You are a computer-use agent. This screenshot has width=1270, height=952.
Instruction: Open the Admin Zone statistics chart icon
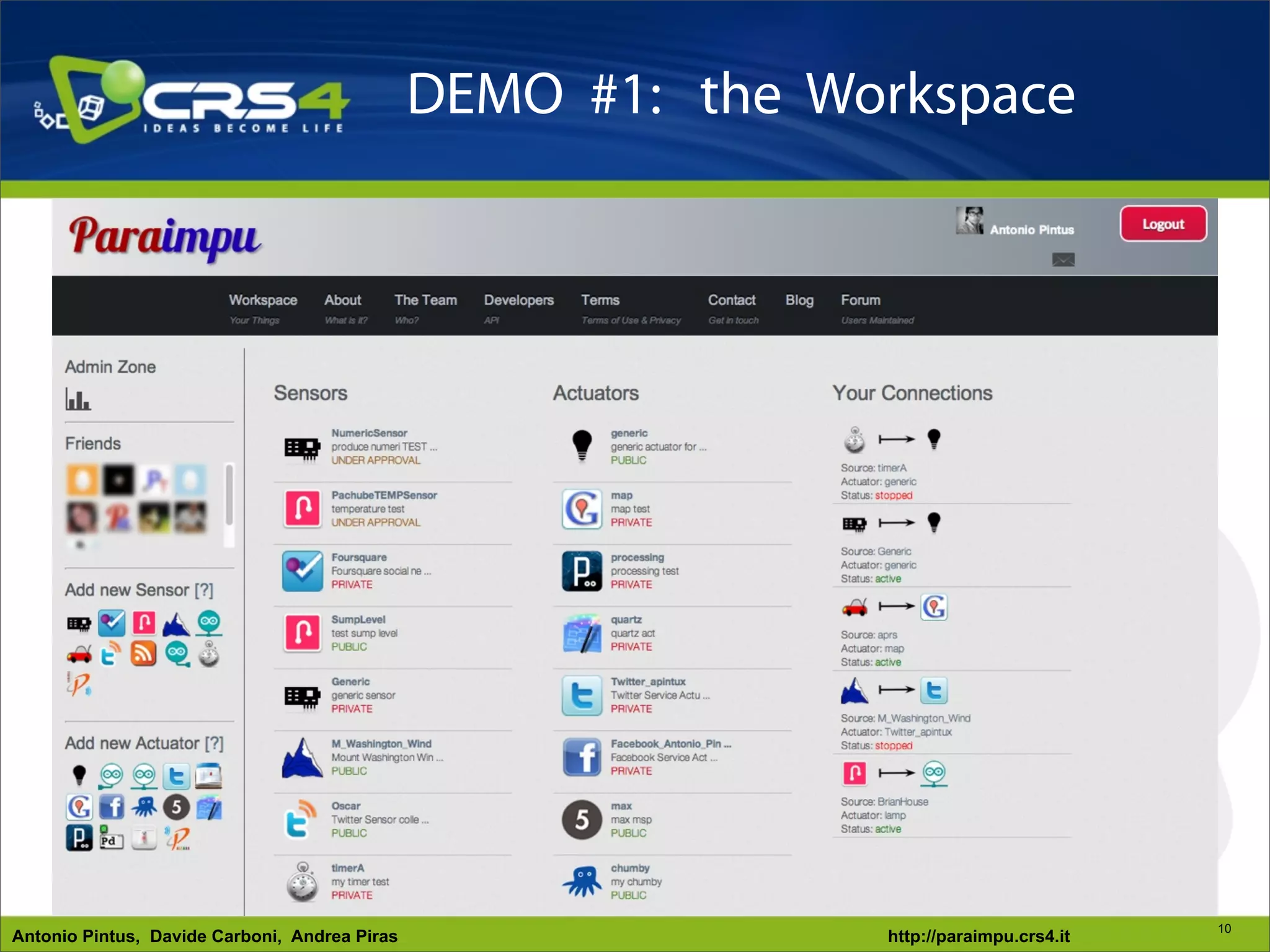pyautogui.click(x=78, y=399)
